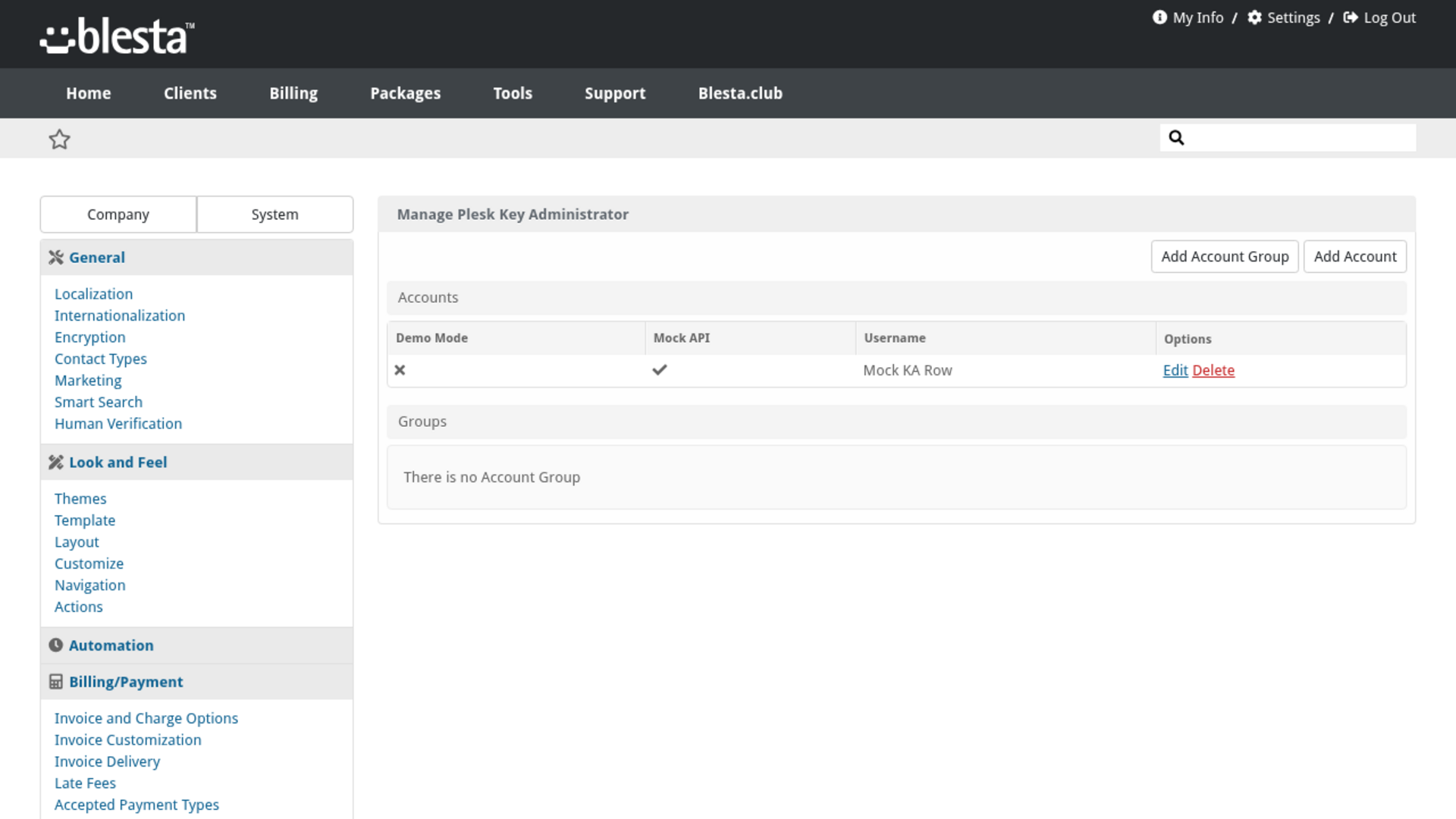Click the General tools icon
This screenshot has height=819, width=1456.
(x=56, y=257)
